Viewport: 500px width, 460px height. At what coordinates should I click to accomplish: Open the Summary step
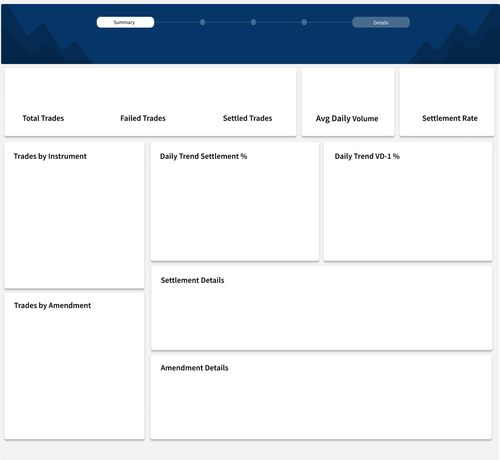[125, 22]
